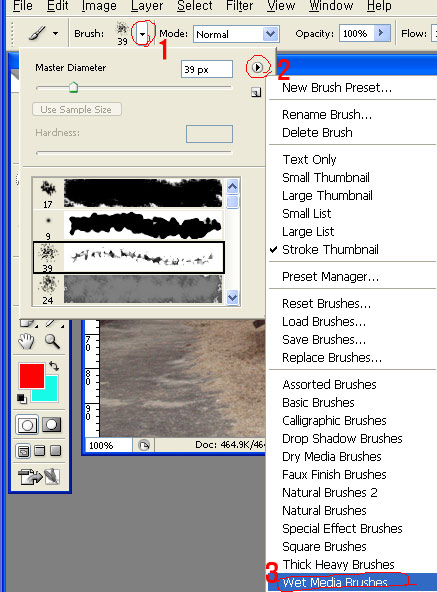This screenshot has width=437, height=592.
Task: Load the Thick Heavy Brushes set
Action: click(338, 565)
